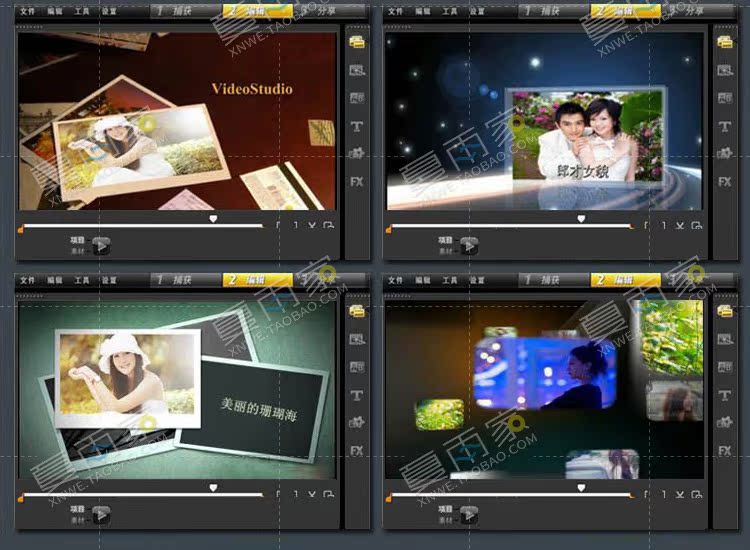Open Media library beside 郎才女貌 preview
The image size is (750, 550).
[725, 43]
